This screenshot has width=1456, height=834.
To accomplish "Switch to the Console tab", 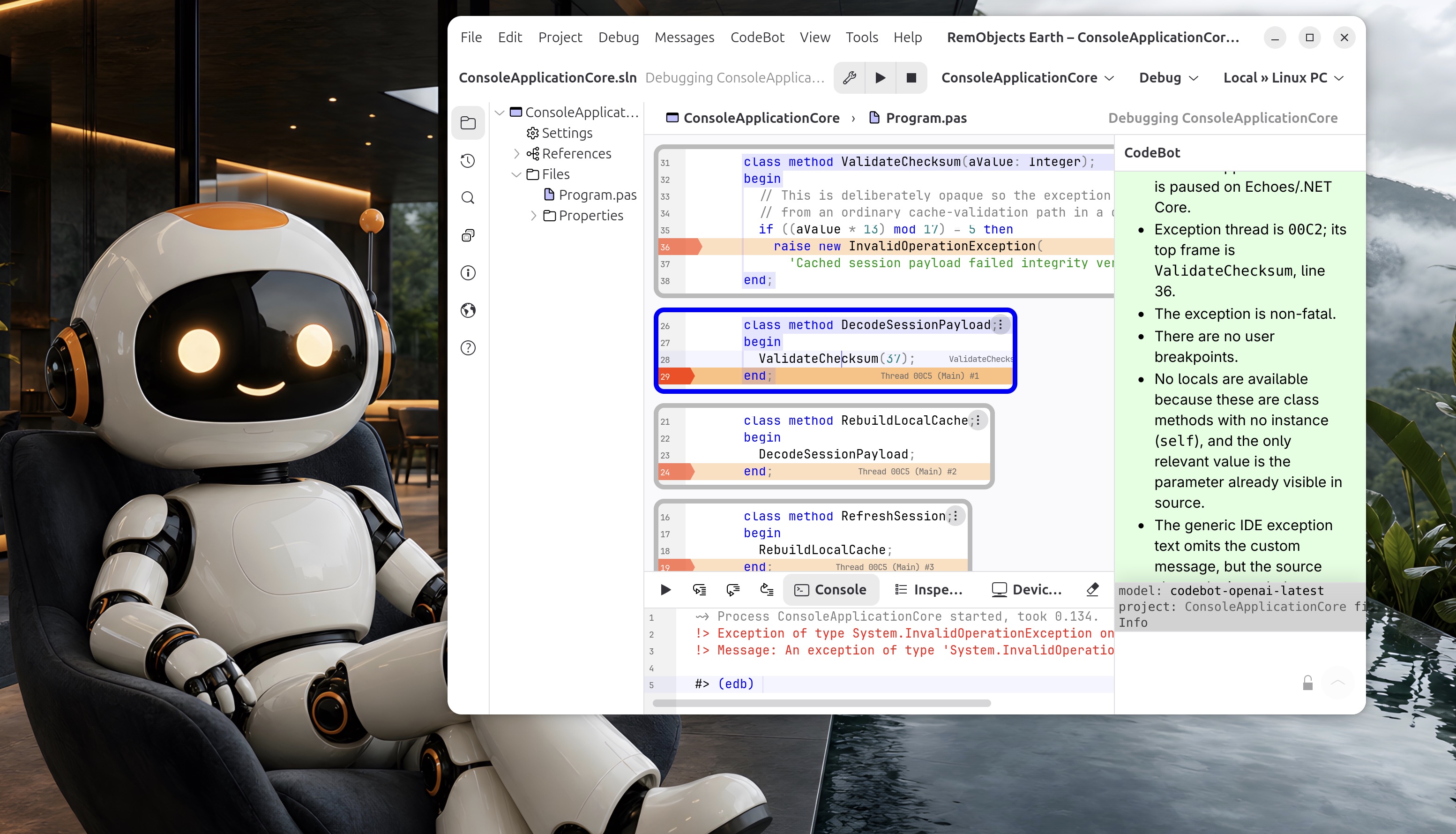I will [x=831, y=589].
